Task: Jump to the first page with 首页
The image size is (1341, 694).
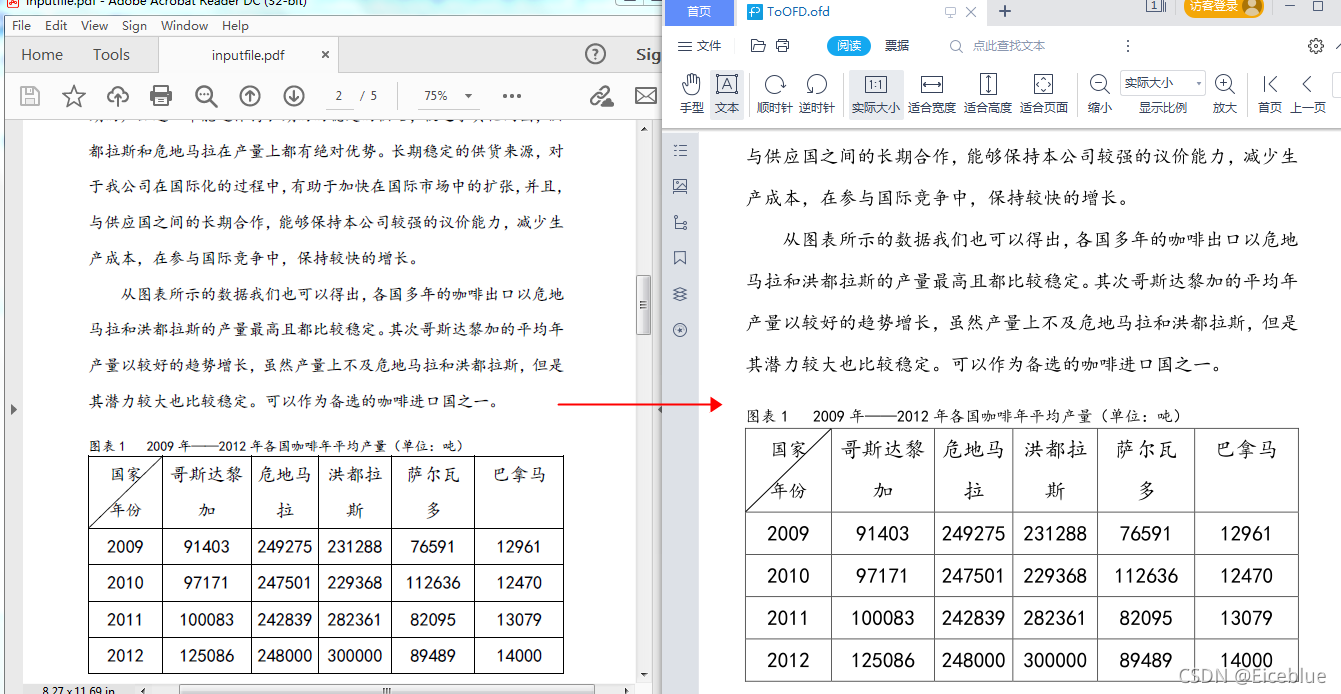Action: tap(1270, 93)
